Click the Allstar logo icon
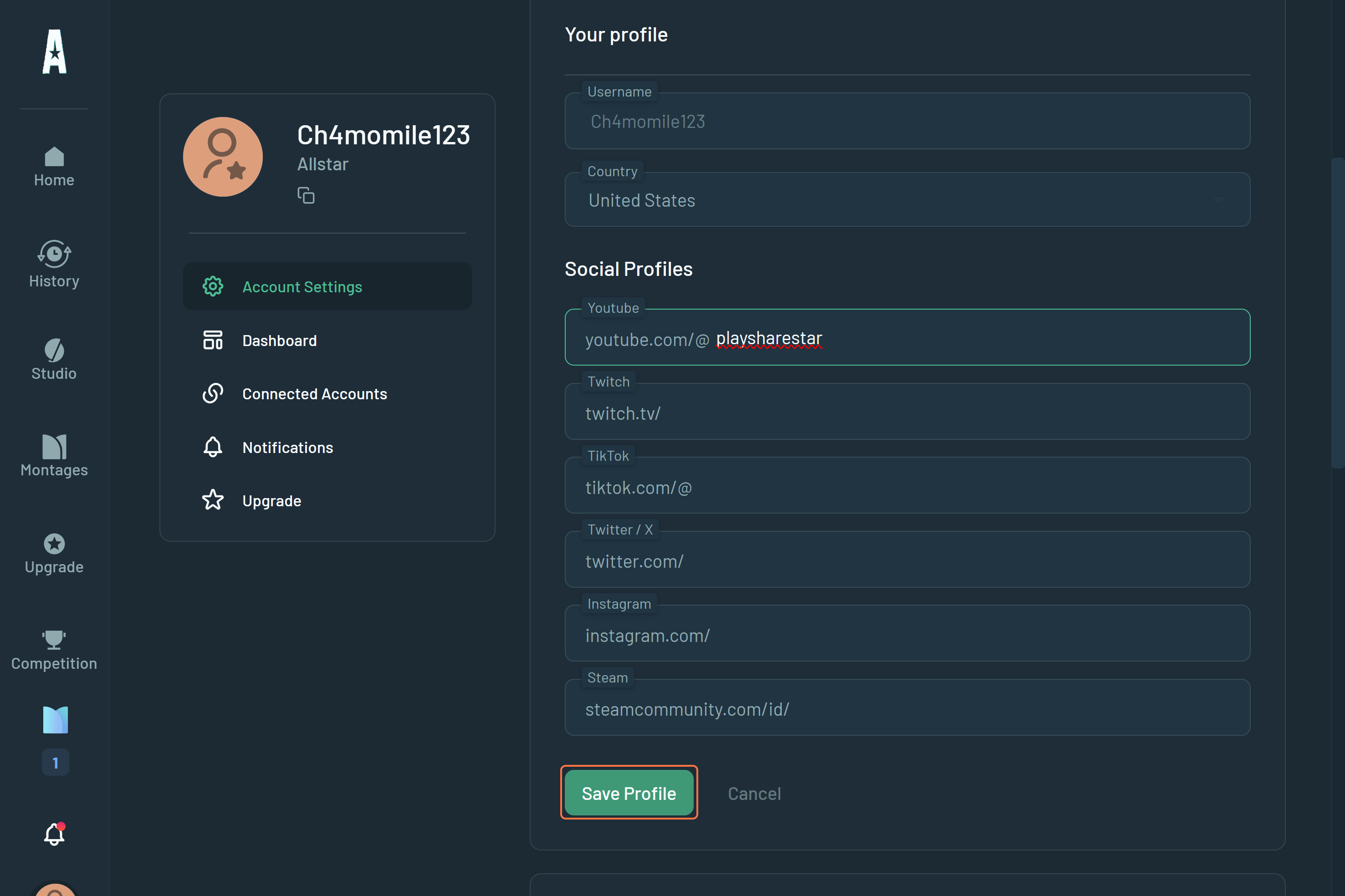The height and width of the screenshot is (896, 1345). click(x=54, y=52)
